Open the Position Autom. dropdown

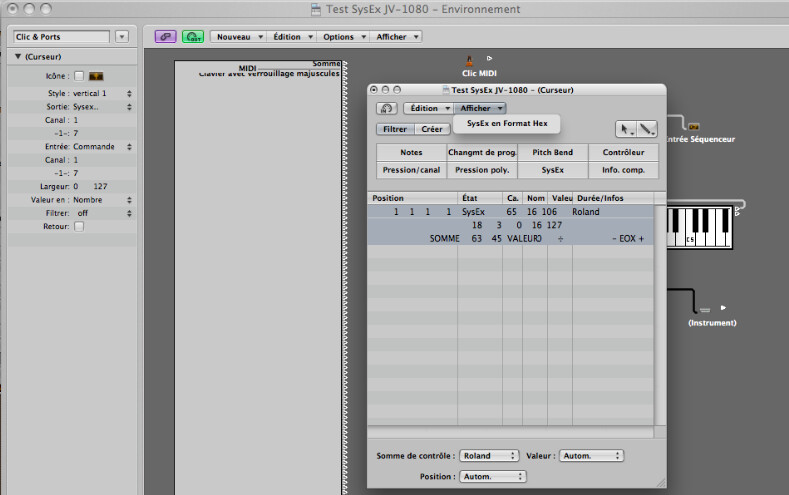click(493, 476)
